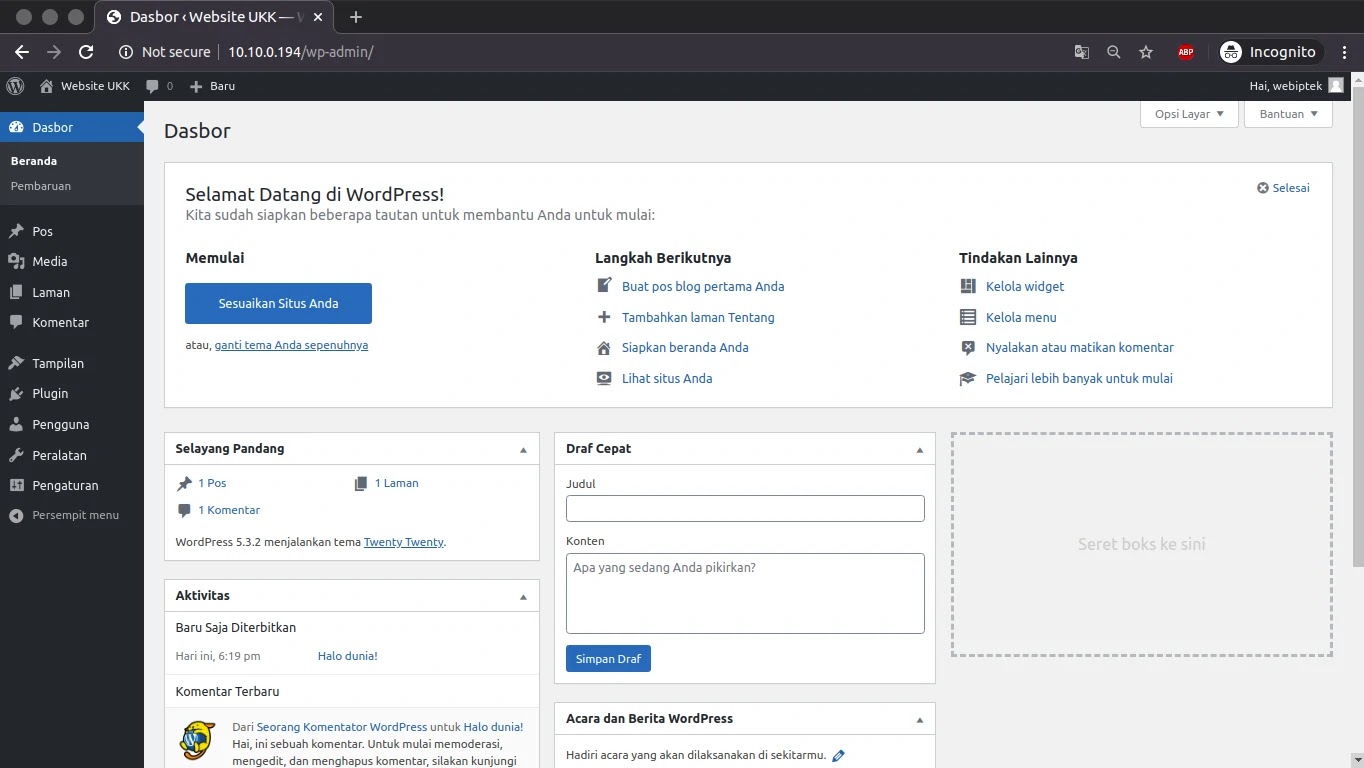Click the browser back arrow
Viewport: 1364px width, 768px height.
tap(22, 52)
